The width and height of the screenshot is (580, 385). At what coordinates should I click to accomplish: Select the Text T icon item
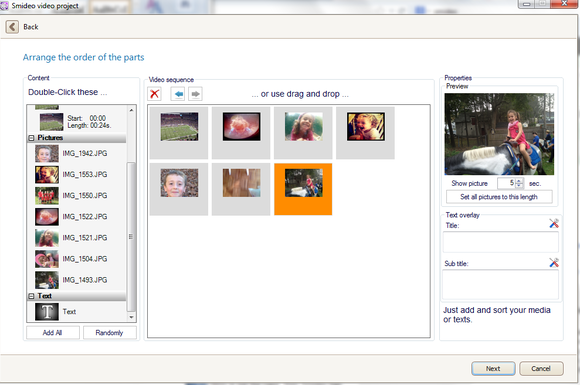pyautogui.click(x=47, y=311)
